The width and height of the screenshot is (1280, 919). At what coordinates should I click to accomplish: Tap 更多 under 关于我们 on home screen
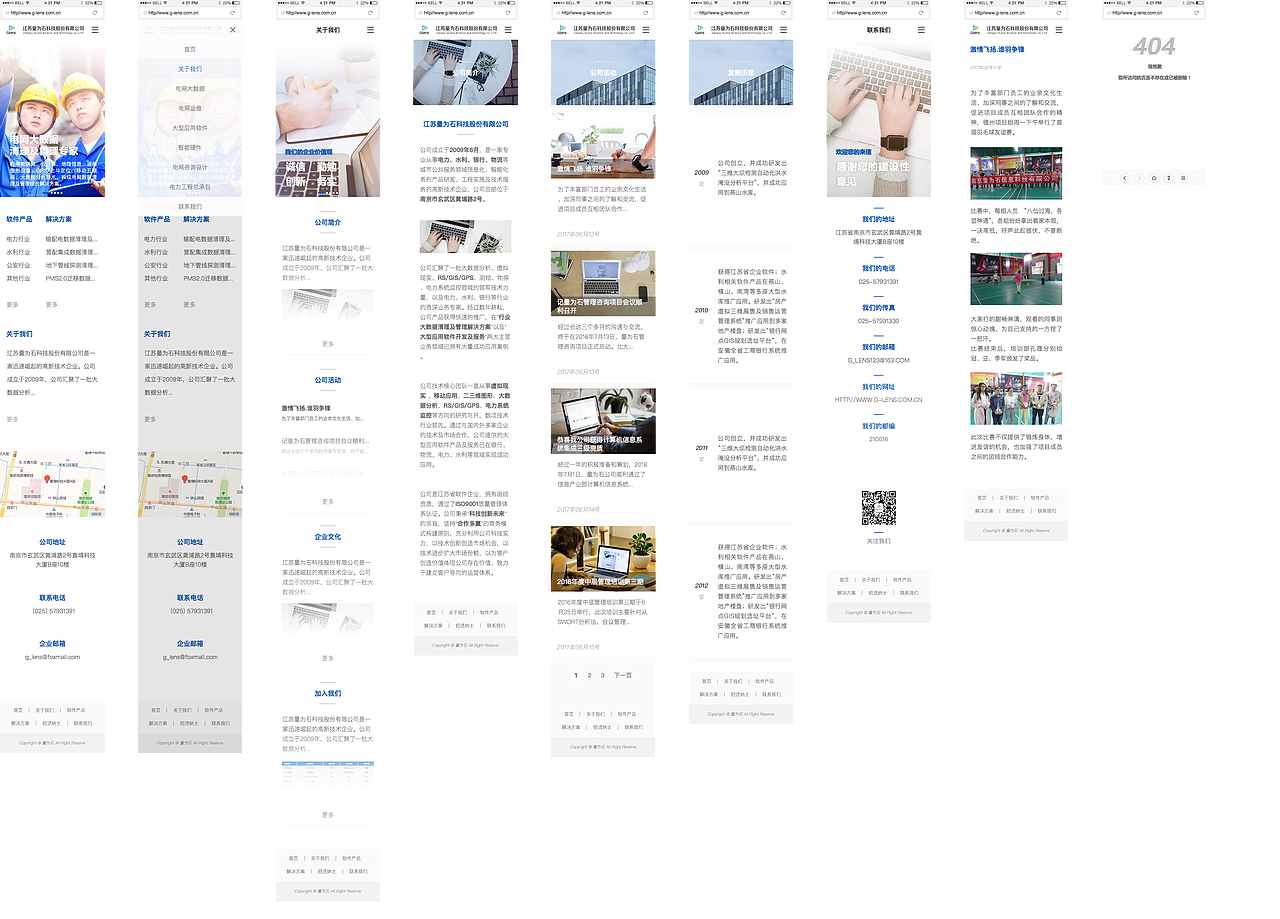[x=12, y=419]
